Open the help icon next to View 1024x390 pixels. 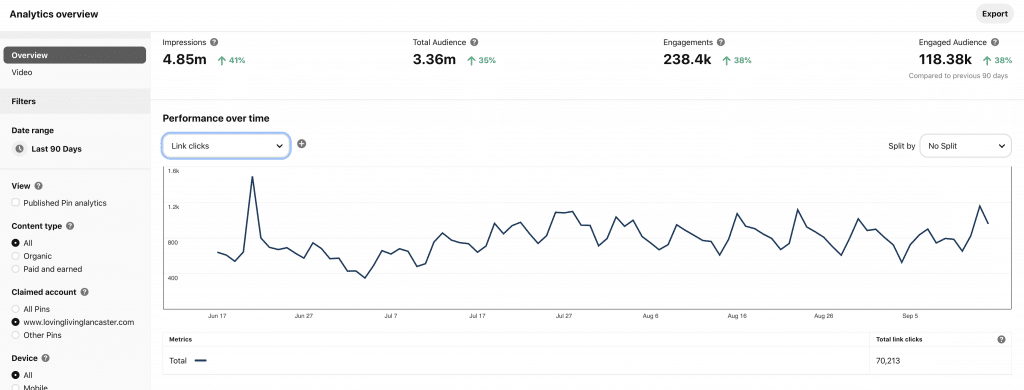pyautogui.click(x=38, y=186)
